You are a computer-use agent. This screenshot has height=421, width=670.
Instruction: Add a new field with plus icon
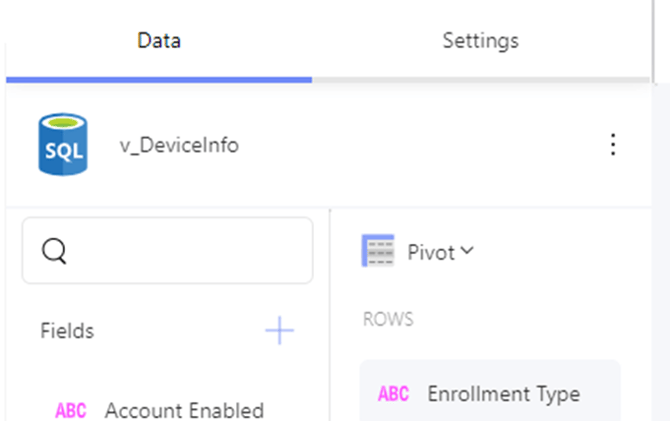(x=279, y=330)
